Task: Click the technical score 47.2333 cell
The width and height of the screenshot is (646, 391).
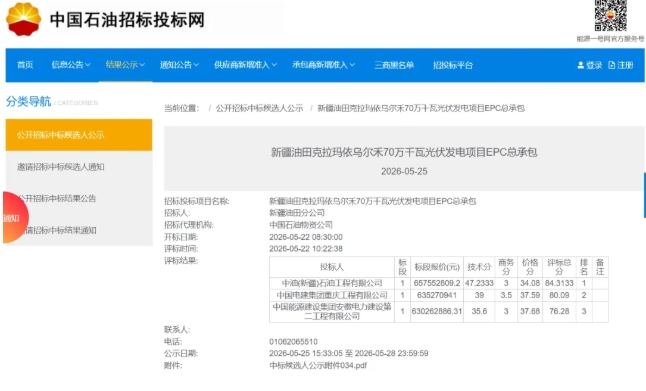Action: 479,283
